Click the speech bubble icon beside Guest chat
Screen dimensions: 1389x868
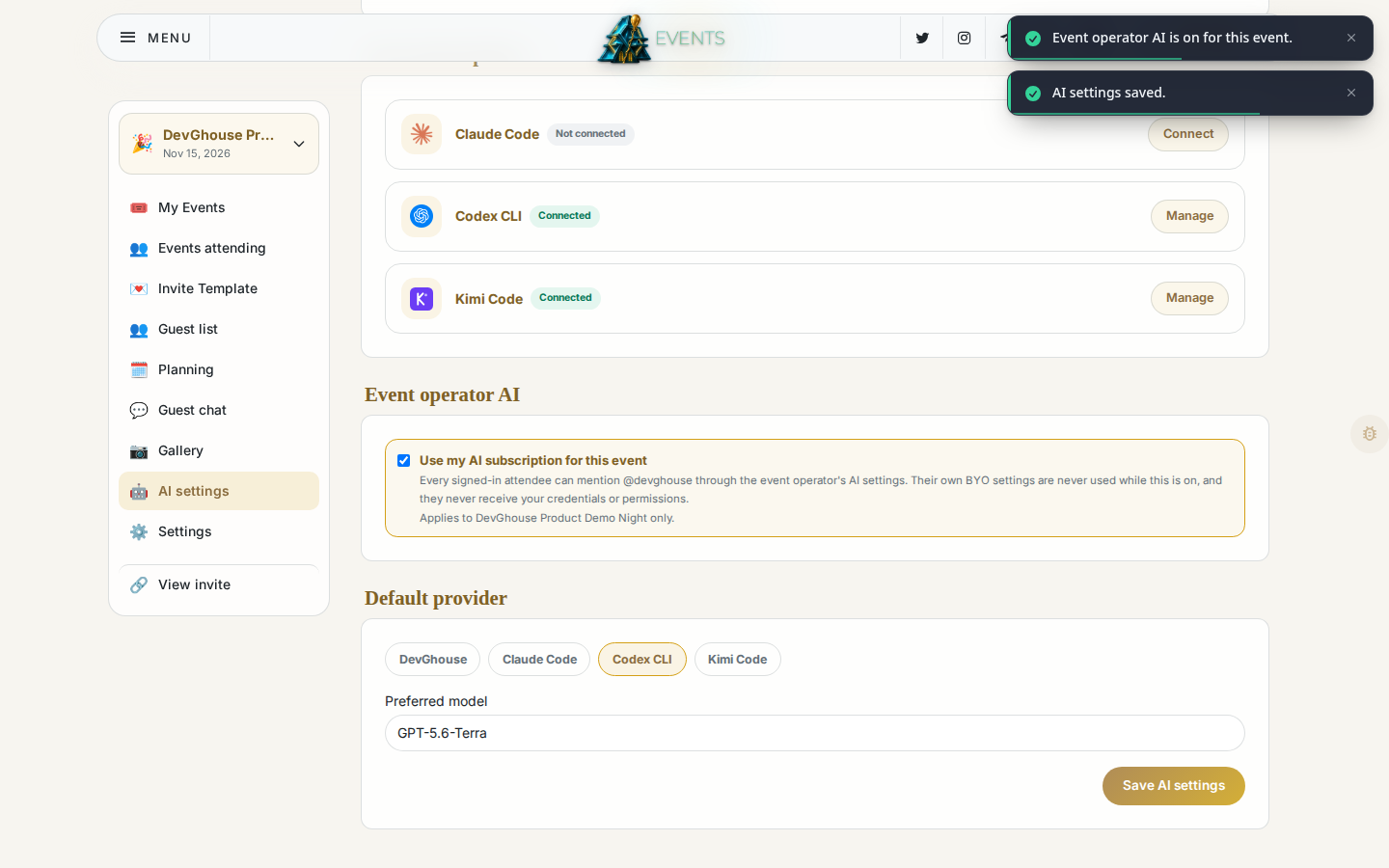pyautogui.click(x=139, y=410)
